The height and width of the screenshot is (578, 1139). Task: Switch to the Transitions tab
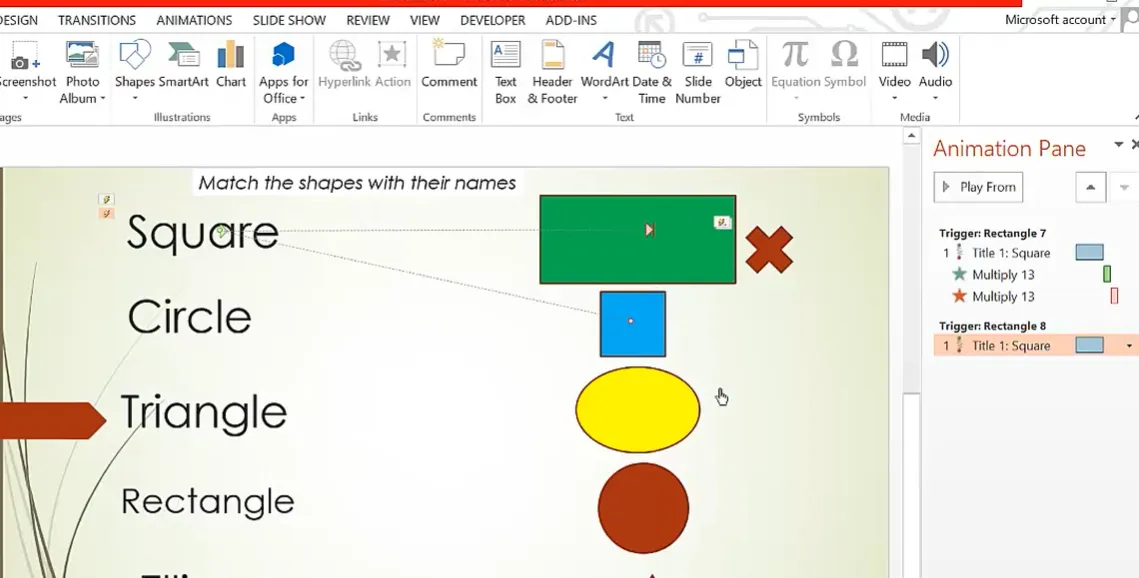coord(97,20)
